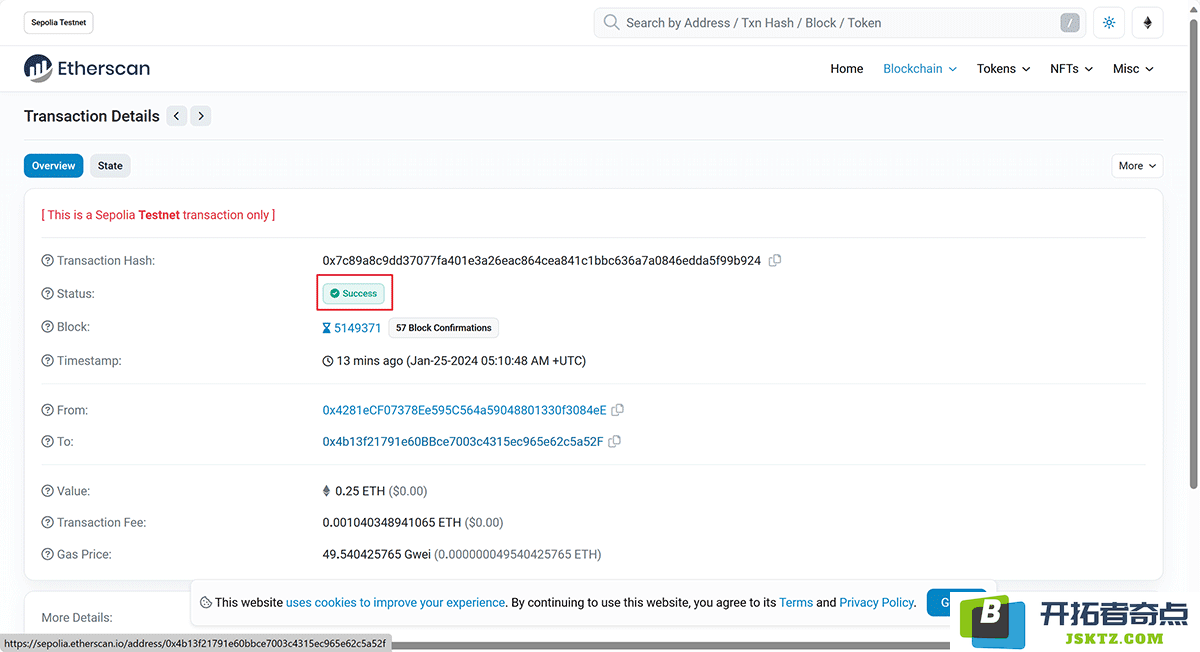
Task: Click help icon beside To
Action: tap(47, 441)
